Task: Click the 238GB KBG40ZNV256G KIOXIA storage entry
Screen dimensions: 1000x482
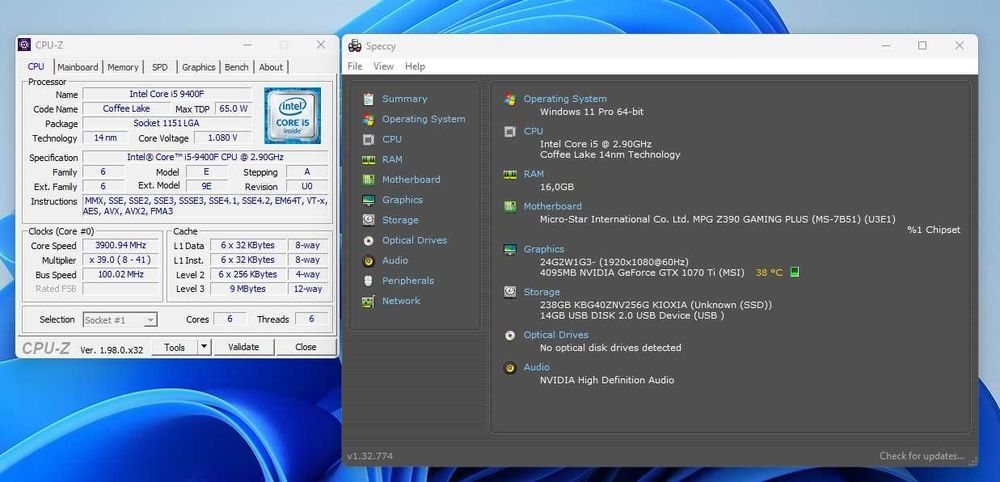Action: [x=656, y=305]
